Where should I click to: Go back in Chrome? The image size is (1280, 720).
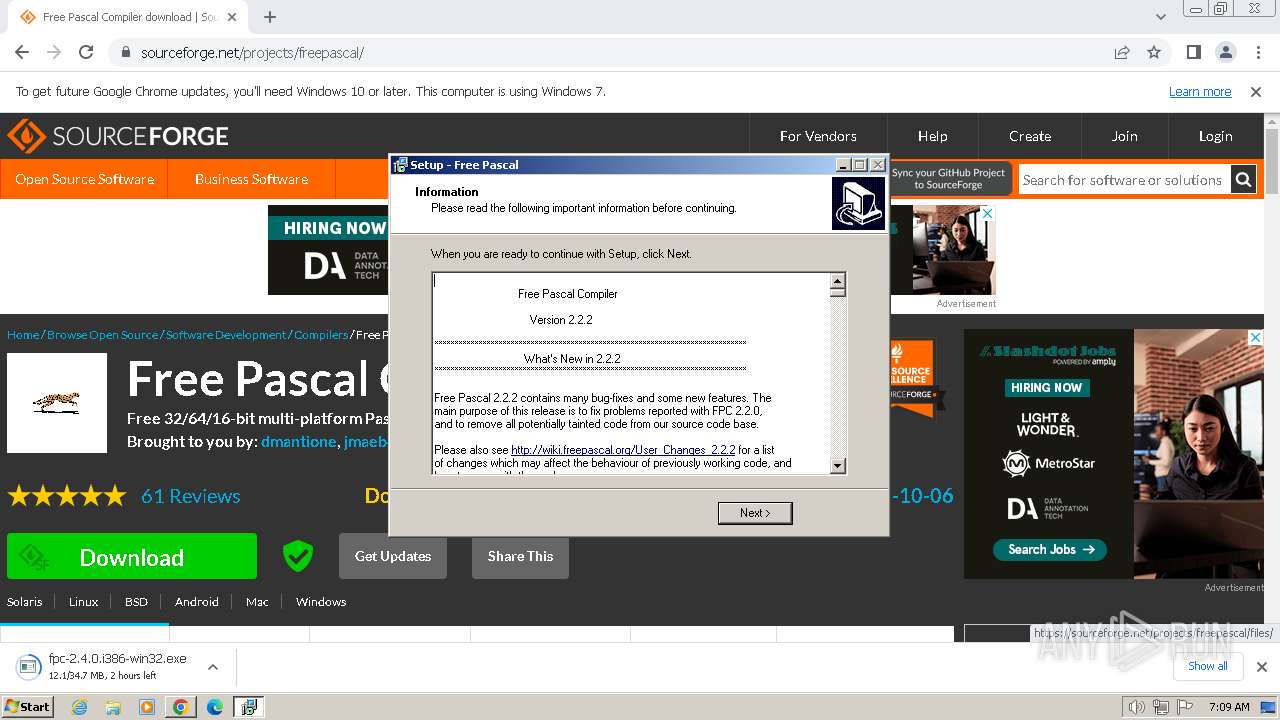pos(22,52)
